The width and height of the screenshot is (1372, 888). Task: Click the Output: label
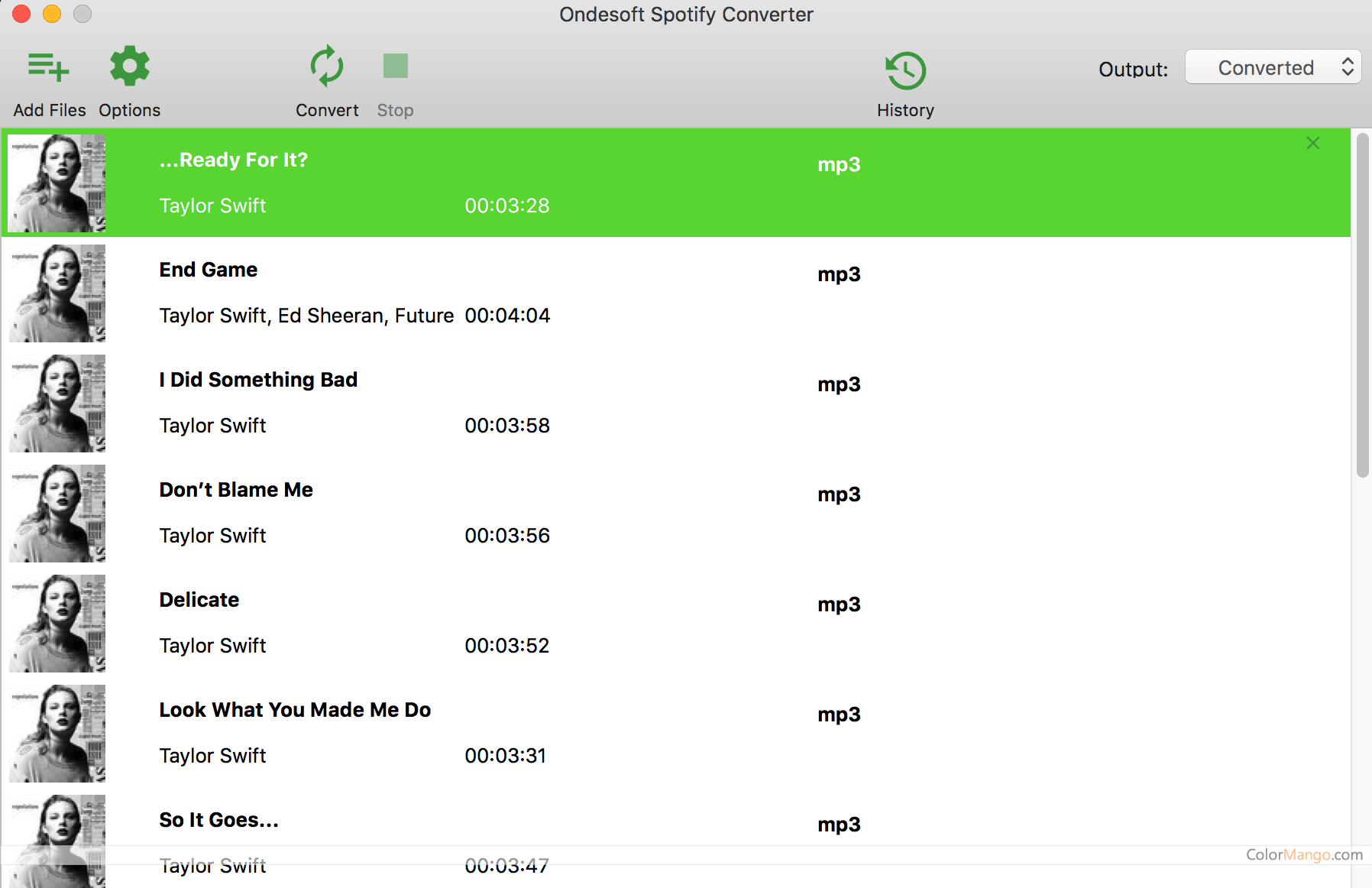click(1133, 70)
